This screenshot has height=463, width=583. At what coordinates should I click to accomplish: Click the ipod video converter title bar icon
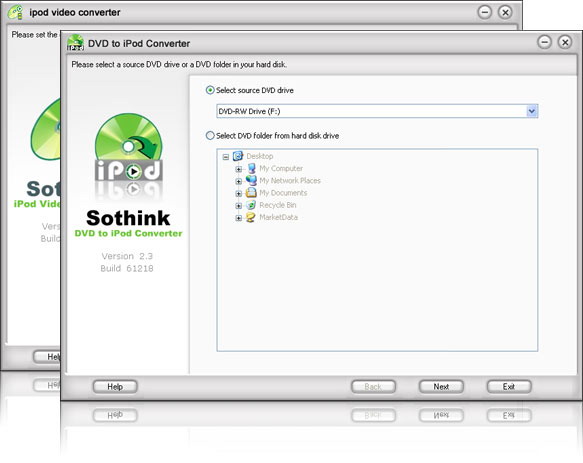coord(16,12)
